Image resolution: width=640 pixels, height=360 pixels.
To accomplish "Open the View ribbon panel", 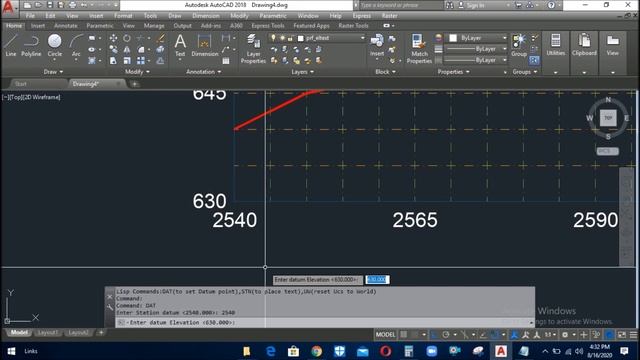I will pos(612,45).
